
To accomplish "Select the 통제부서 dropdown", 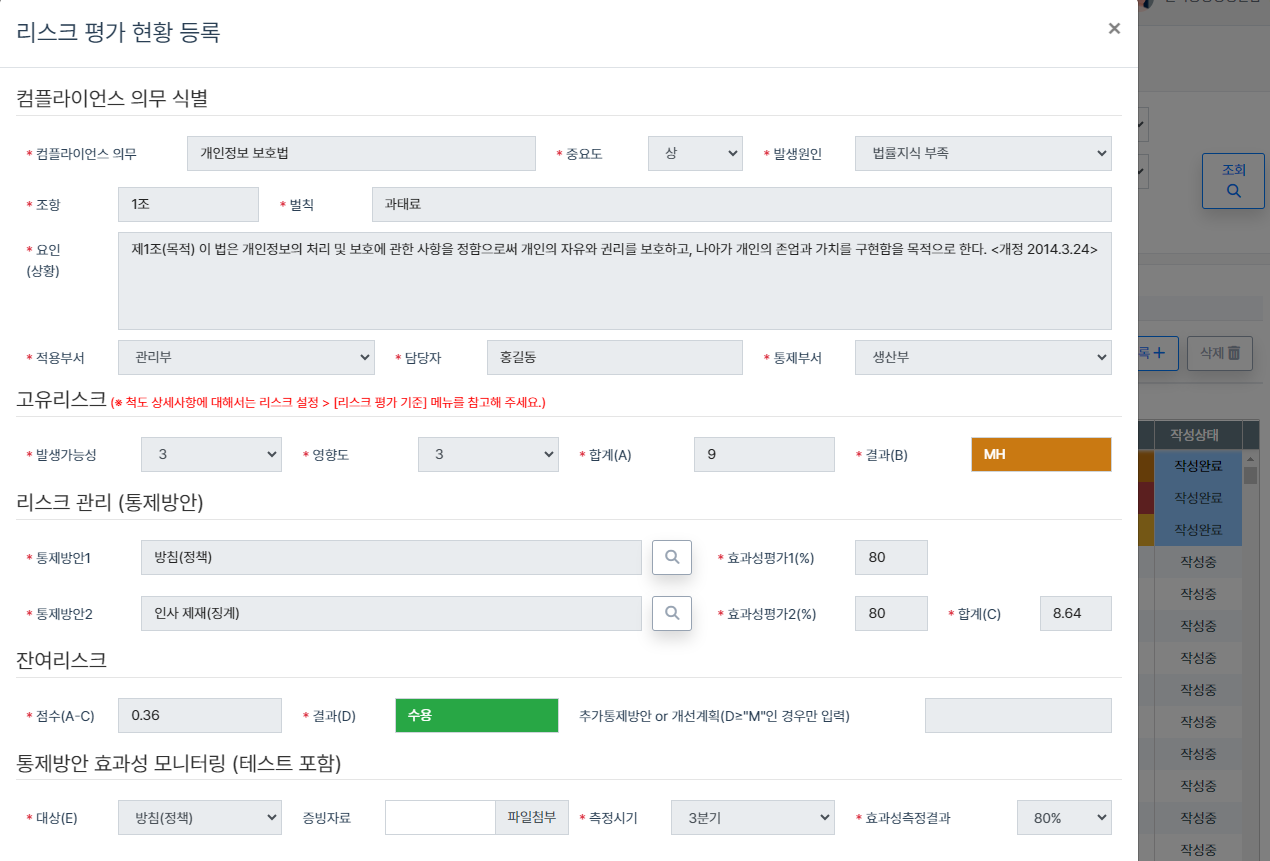I will 982,358.
